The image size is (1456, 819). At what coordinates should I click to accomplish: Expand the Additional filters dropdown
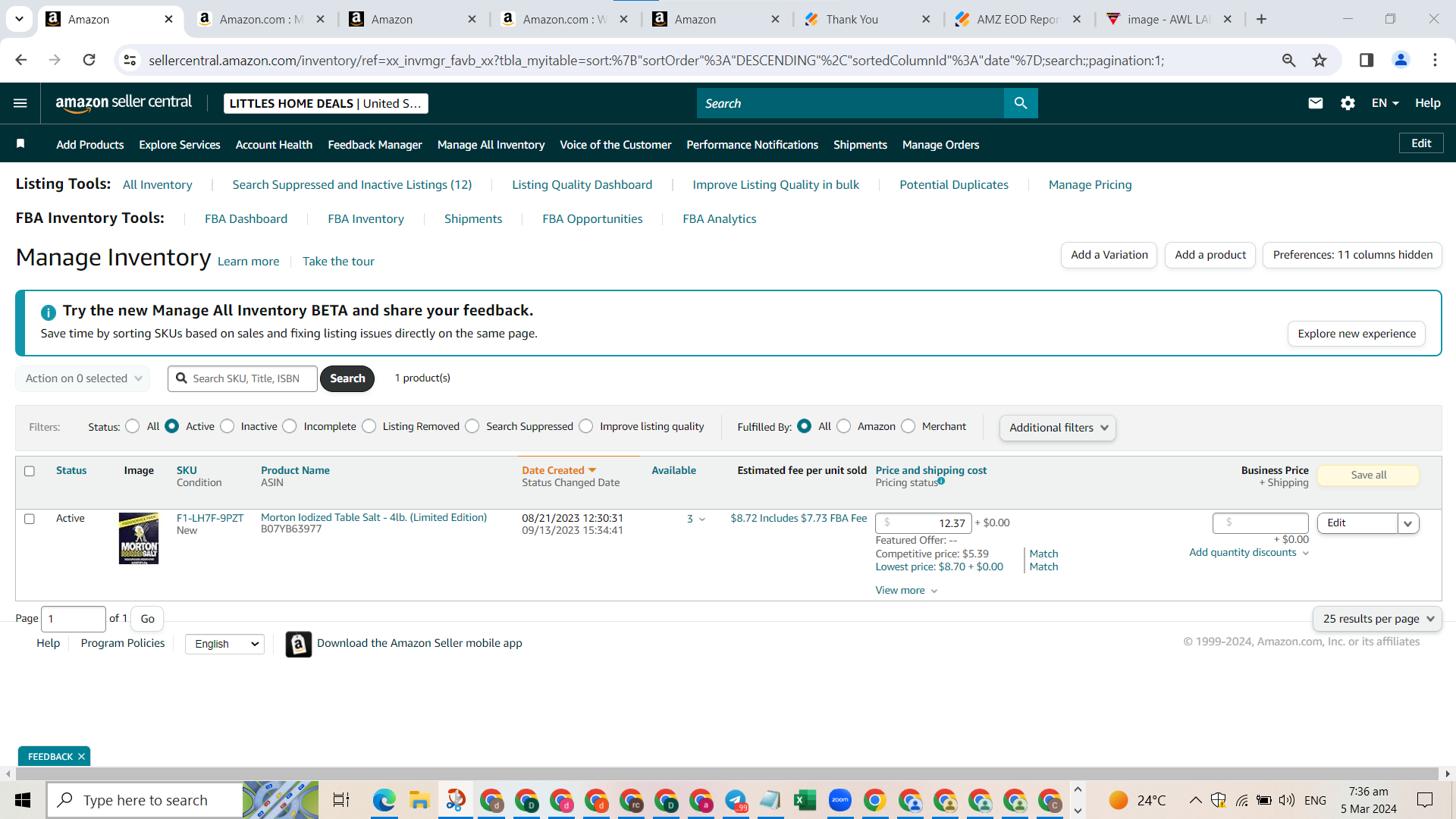(1057, 428)
